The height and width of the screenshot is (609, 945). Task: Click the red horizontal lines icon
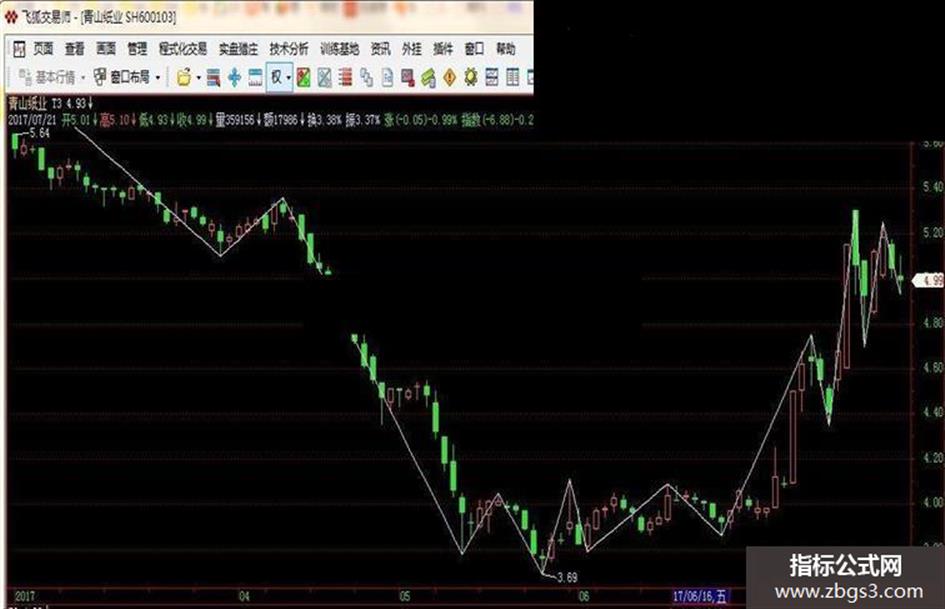pos(345,77)
